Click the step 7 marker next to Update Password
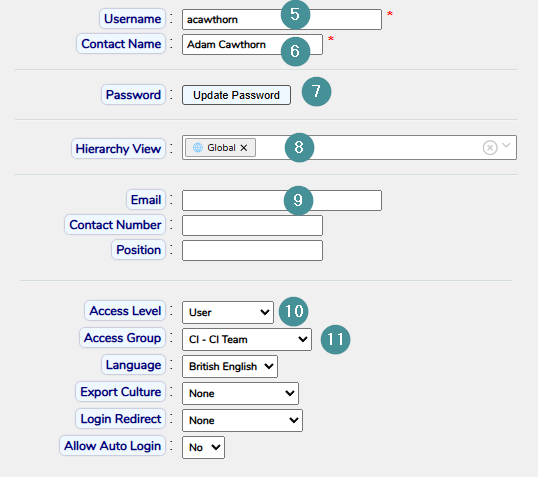The height and width of the screenshot is (477, 538). tap(316, 92)
